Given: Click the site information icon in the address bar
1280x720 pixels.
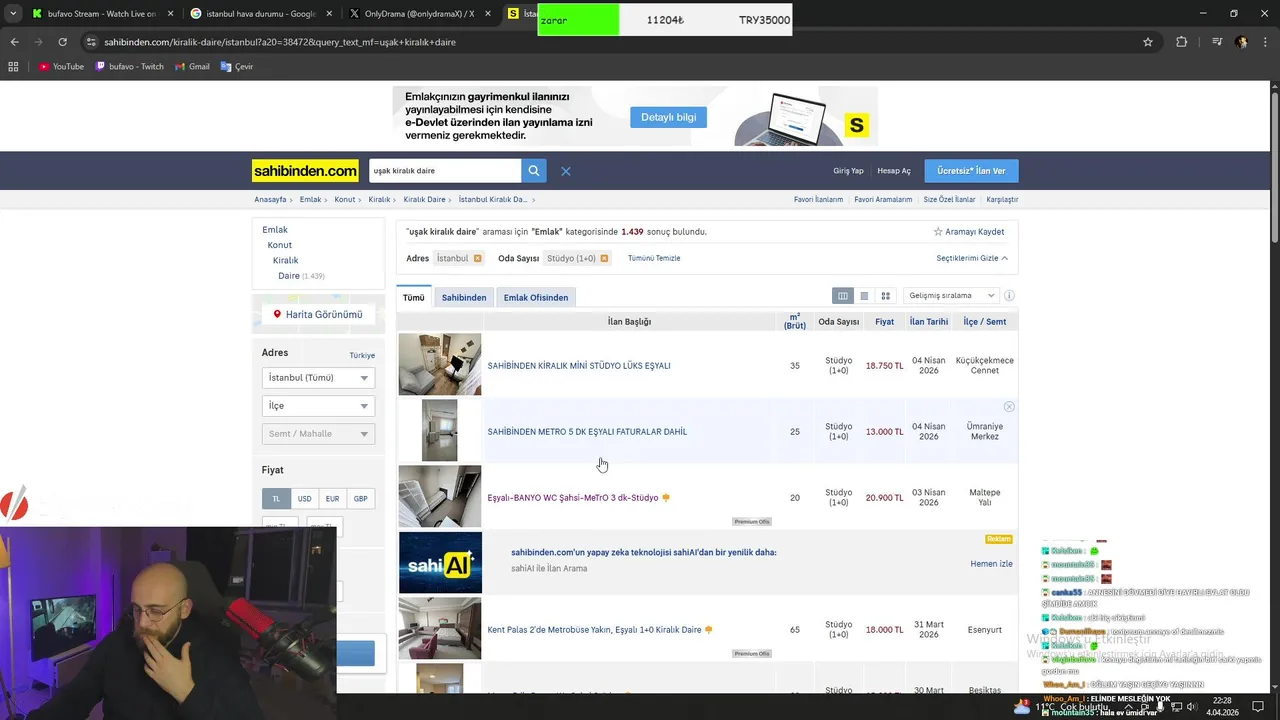Looking at the screenshot, I should pos(91,42).
